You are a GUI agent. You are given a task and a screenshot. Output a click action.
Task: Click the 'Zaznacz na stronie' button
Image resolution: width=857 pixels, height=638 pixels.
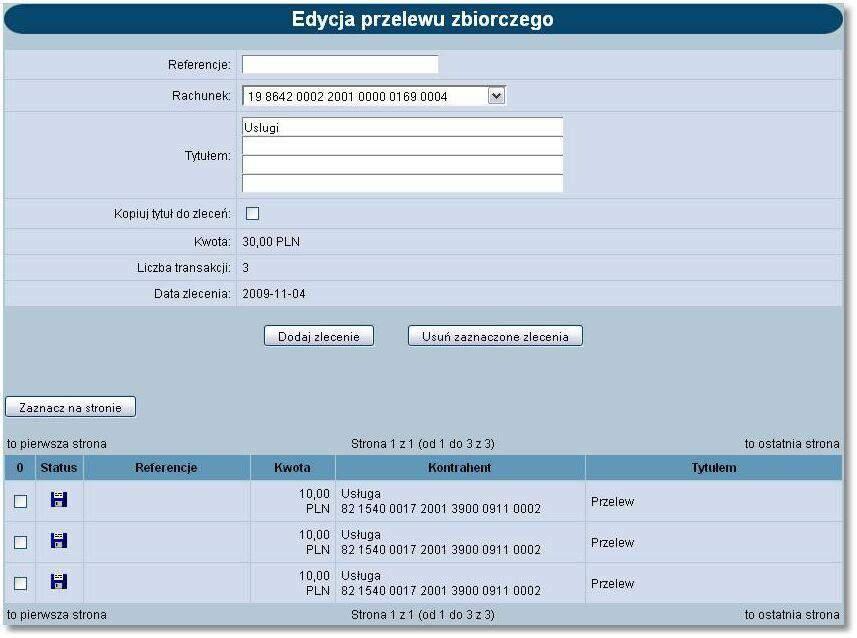click(x=71, y=407)
